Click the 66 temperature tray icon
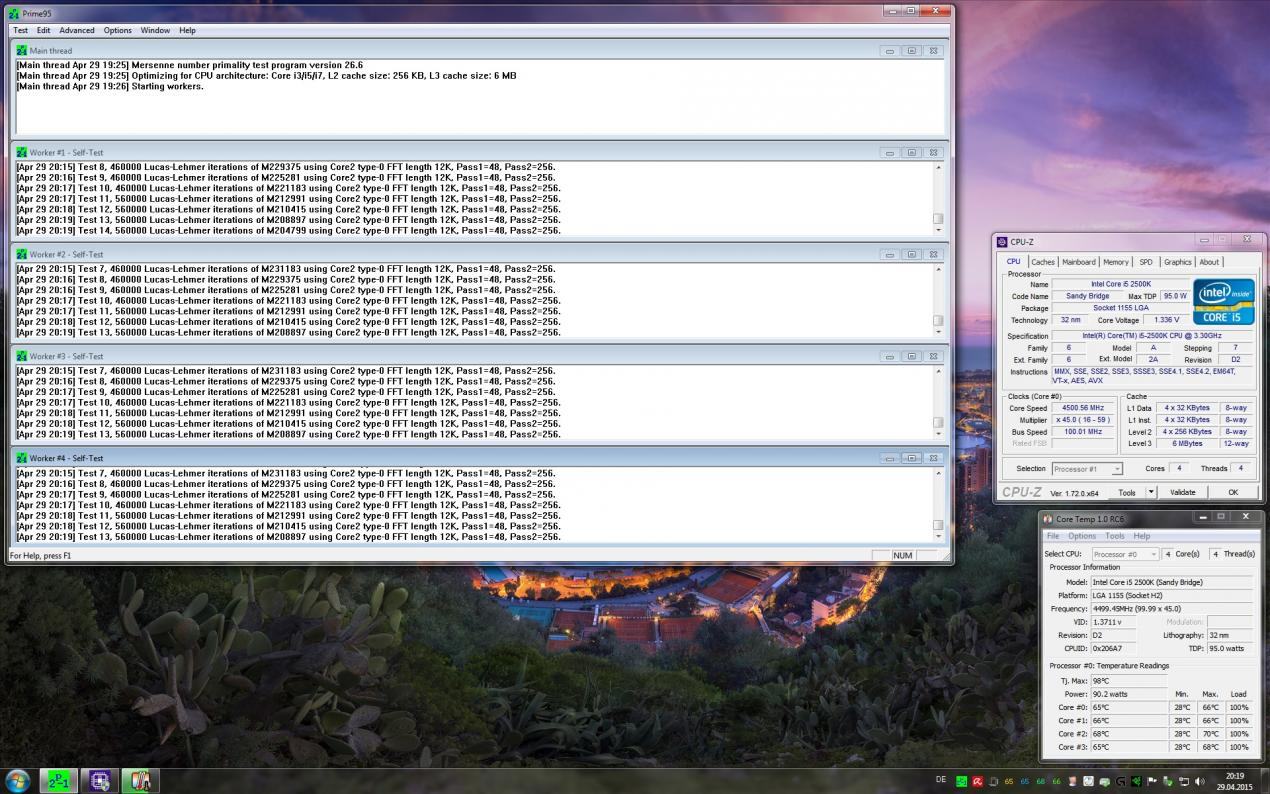 1056,781
